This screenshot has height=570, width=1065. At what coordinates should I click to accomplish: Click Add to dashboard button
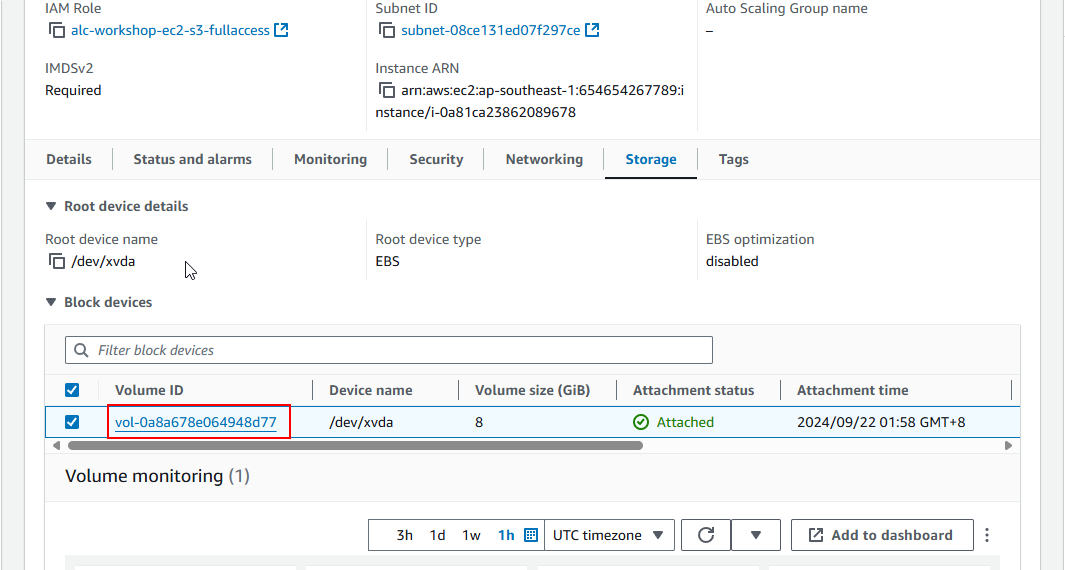pos(882,535)
